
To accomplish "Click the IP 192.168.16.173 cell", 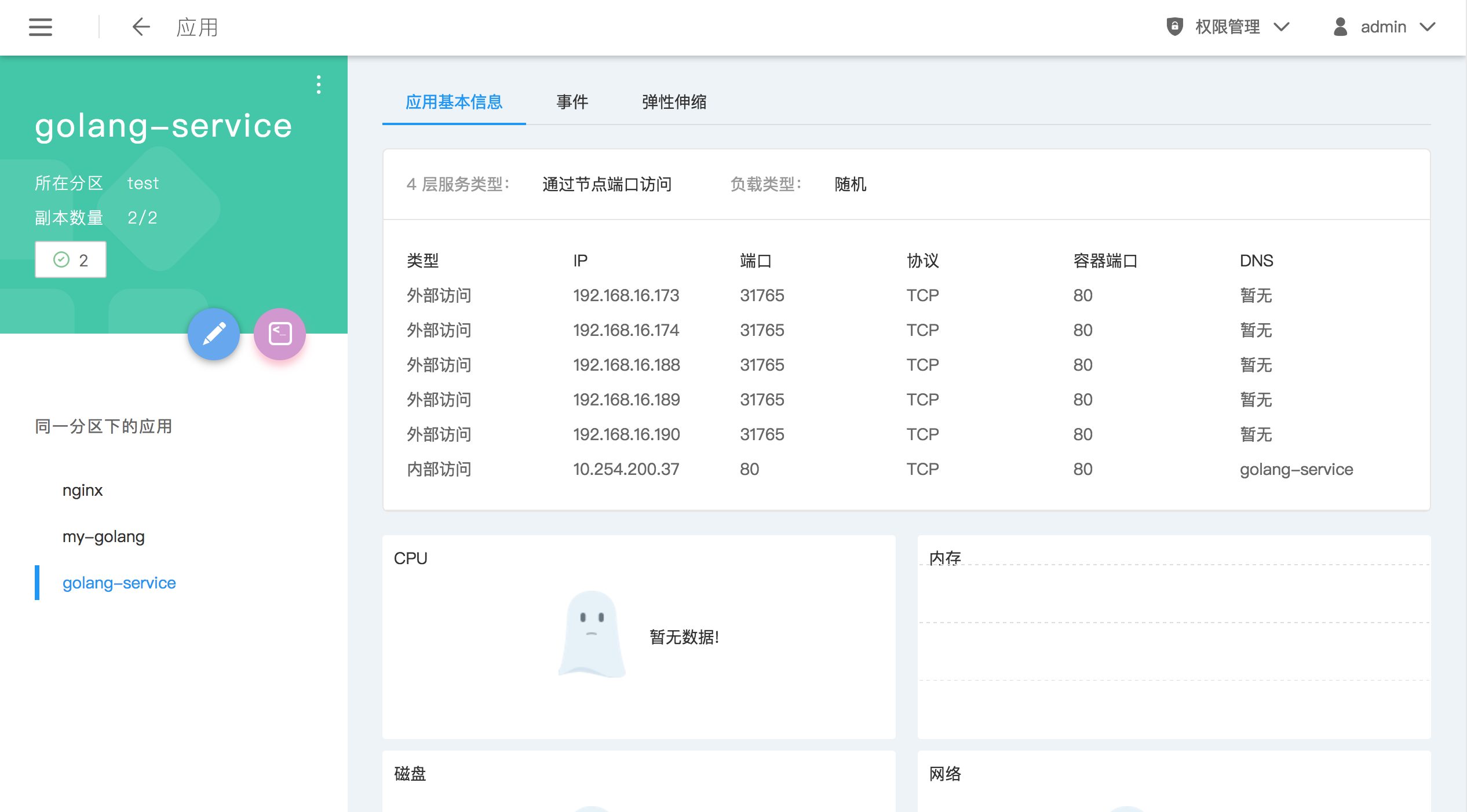I will click(626, 295).
